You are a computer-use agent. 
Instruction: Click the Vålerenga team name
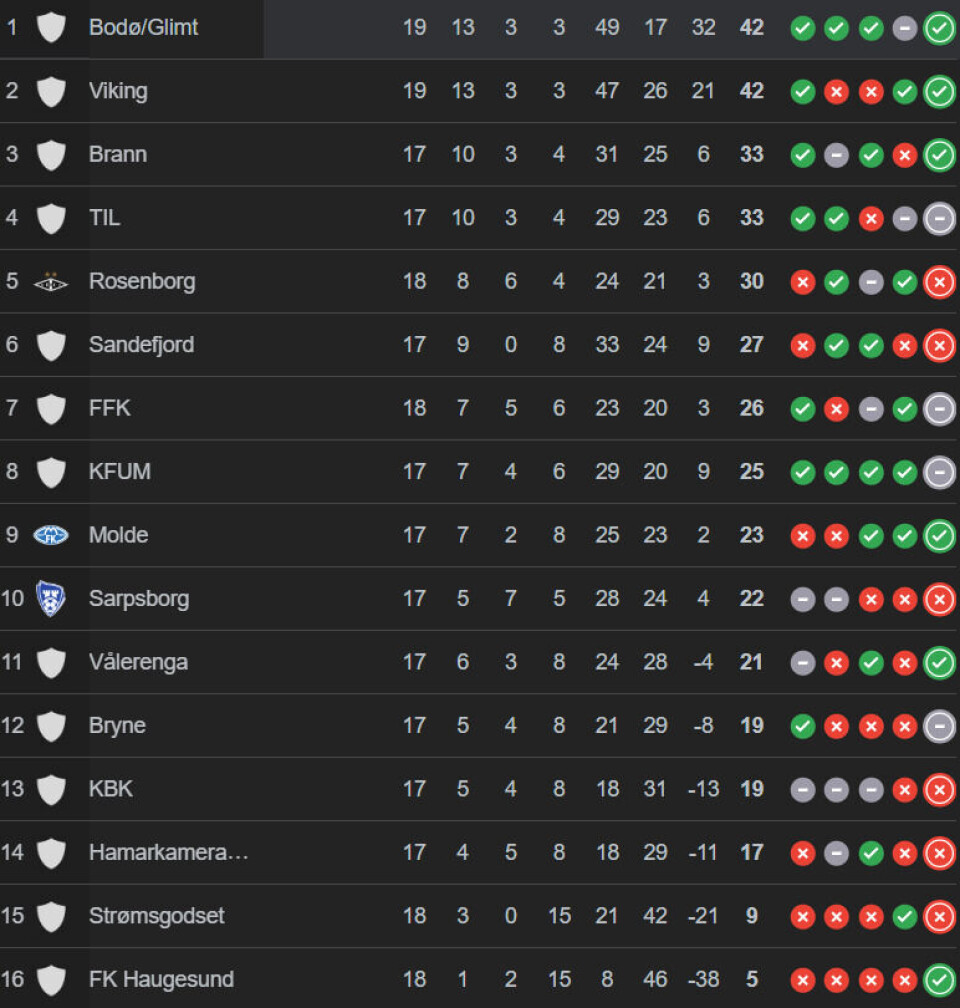click(138, 662)
